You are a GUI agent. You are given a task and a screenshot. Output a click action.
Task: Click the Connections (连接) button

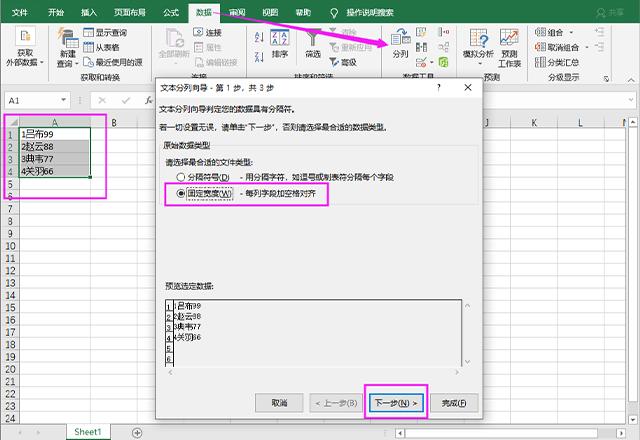pos(207,32)
